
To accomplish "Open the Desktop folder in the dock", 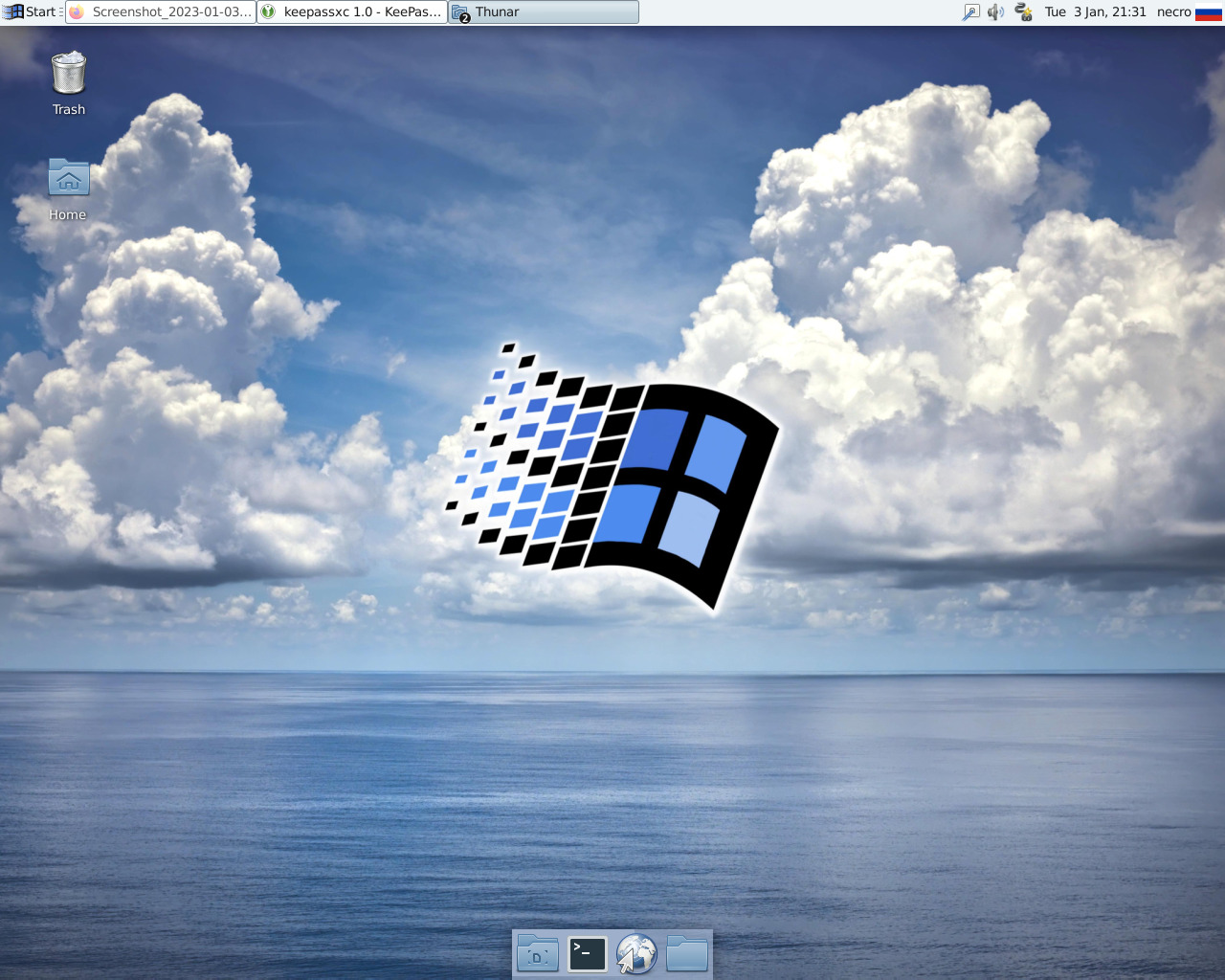I will tap(538, 953).
